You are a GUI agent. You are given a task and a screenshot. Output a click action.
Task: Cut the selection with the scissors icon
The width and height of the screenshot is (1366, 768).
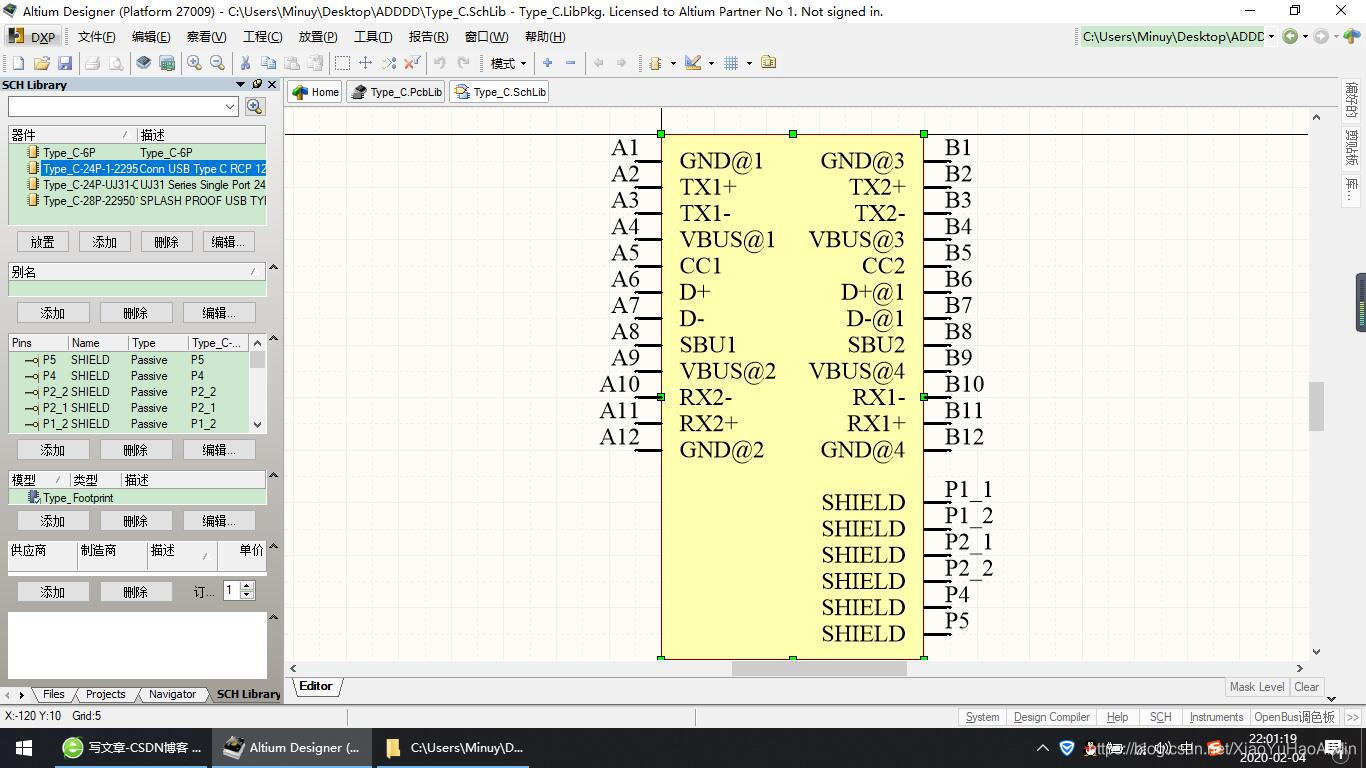[x=245, y=63]
